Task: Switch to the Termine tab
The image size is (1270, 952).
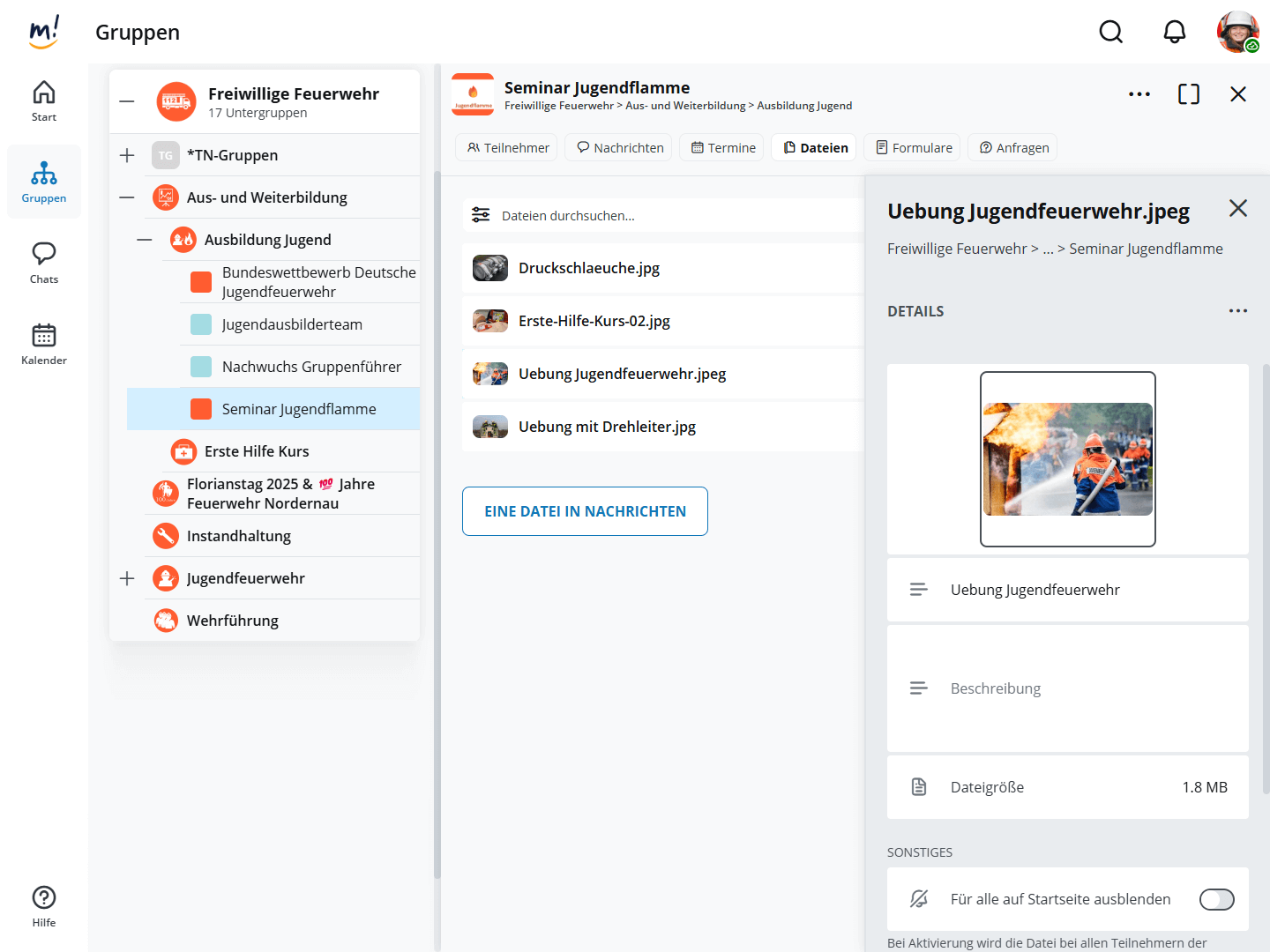Action: (722, 148)
